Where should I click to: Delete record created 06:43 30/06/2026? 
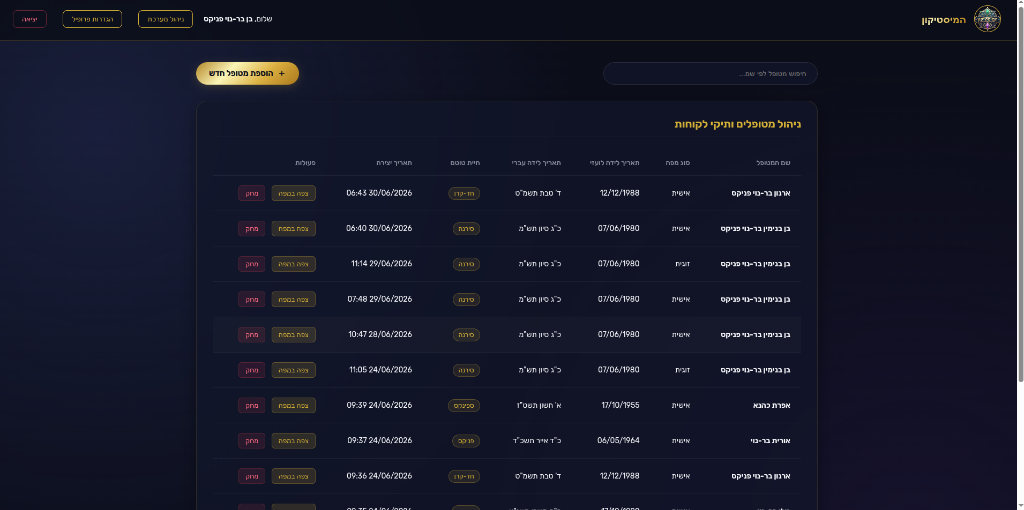[251, 193]
